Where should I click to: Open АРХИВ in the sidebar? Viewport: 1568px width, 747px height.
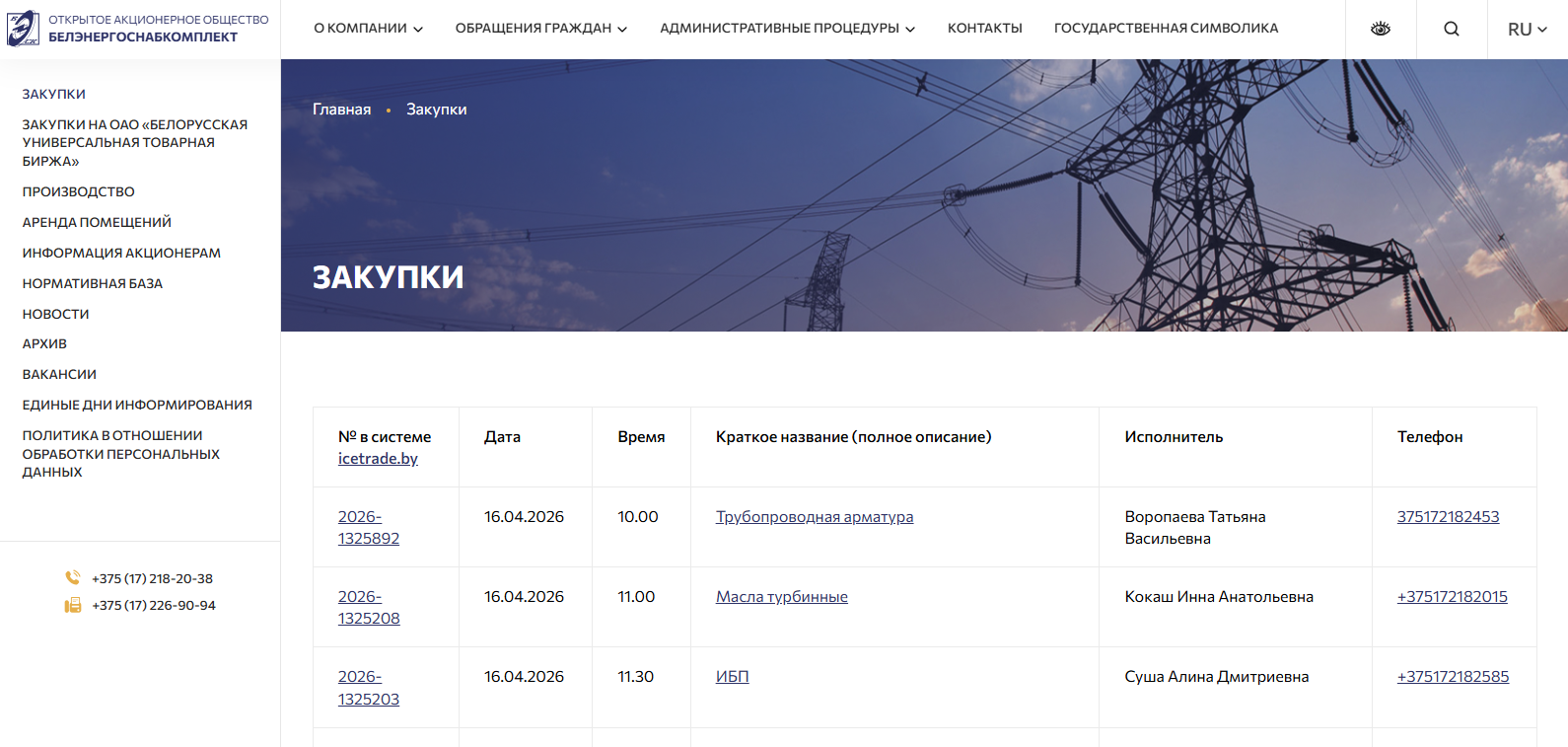coord(44,343)
